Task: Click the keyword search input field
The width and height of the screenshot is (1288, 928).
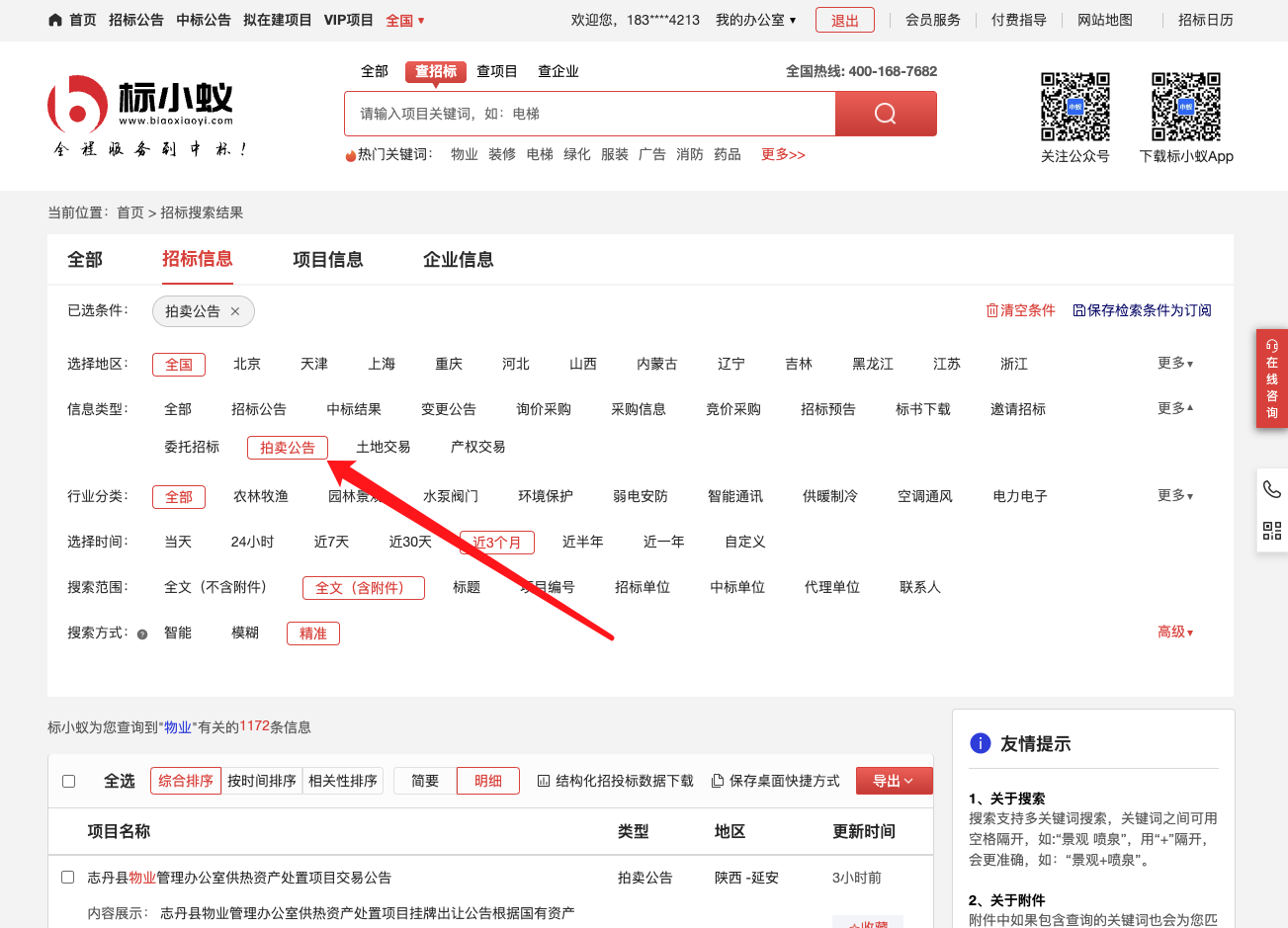Action: [x=589, y=114]
